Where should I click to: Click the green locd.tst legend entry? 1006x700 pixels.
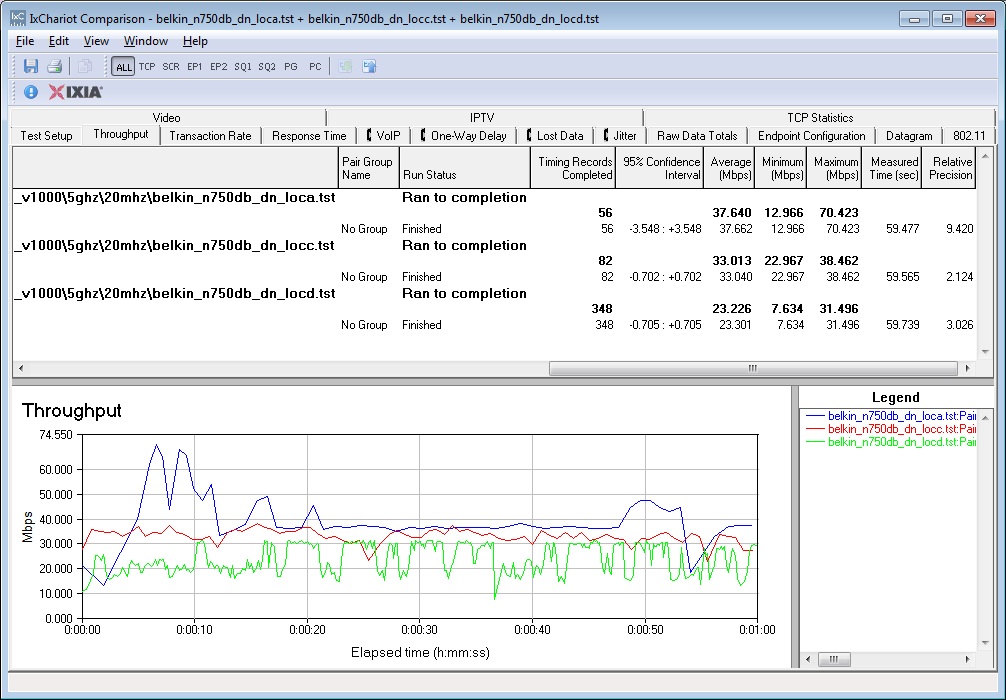pos(891,442)
